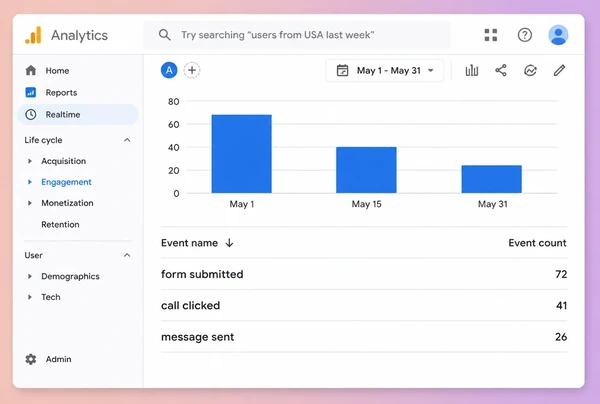
Task: Open the user account avatar
Action: (558, 35)
